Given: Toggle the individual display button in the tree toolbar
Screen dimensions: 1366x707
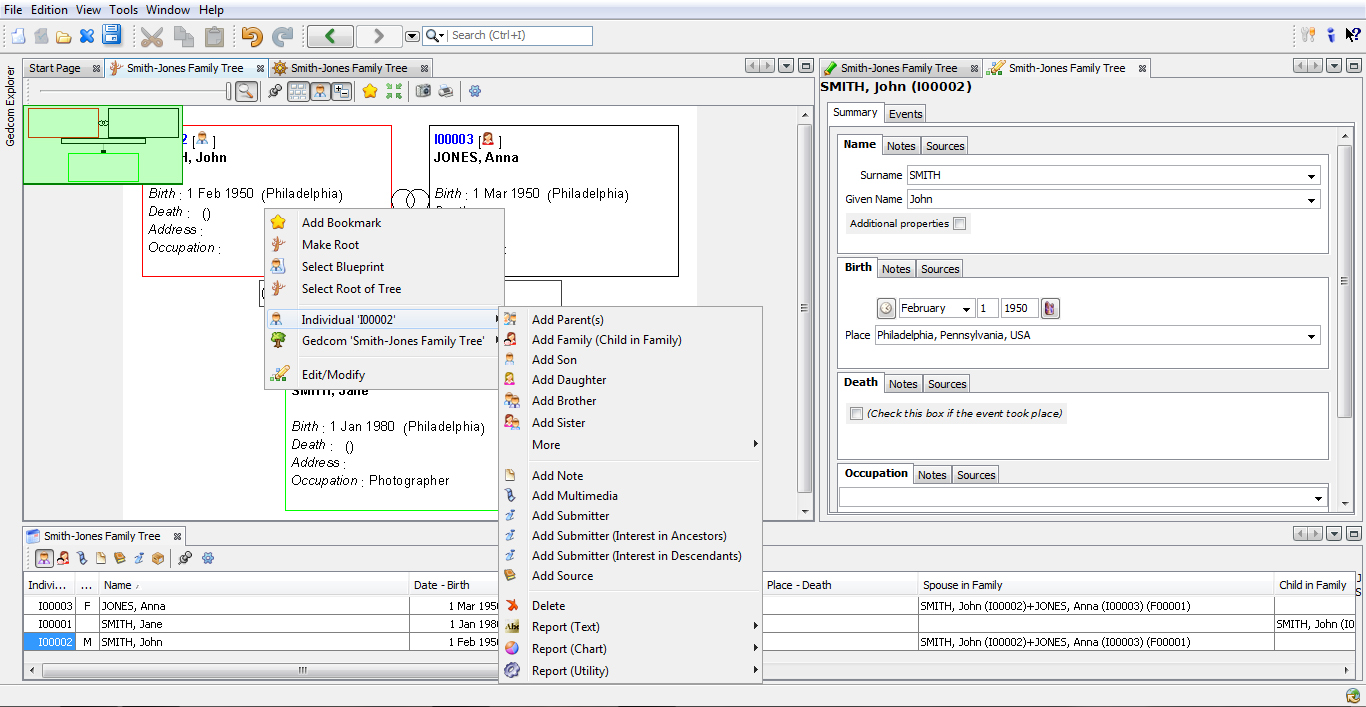Looking at the screenshot, I should click(320, 91).
